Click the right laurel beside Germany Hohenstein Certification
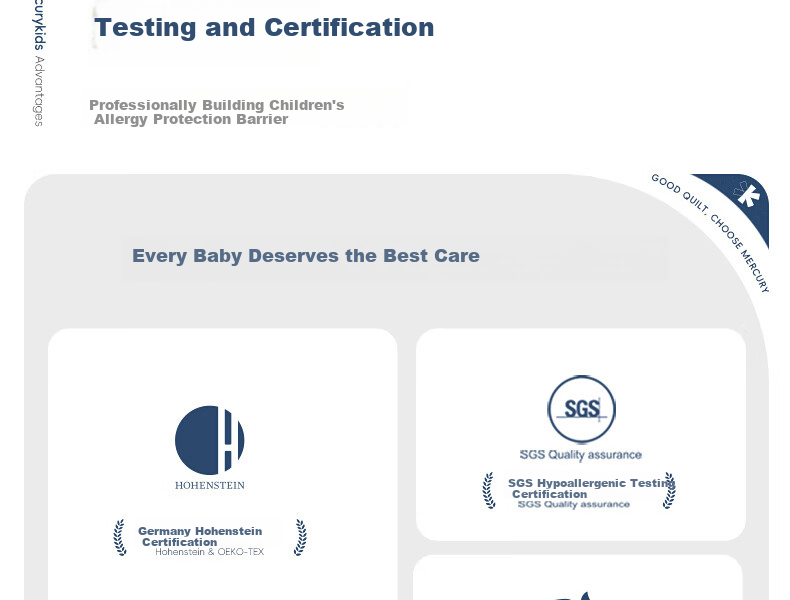The image size is (790, 600). (x=300, y=538)
